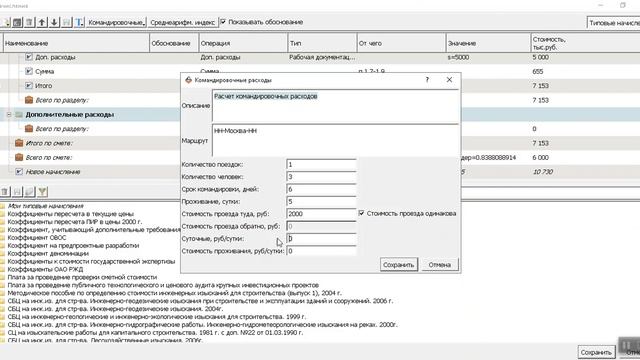Click Сохранить button at bottom right of main window

(x=596, y=352)
